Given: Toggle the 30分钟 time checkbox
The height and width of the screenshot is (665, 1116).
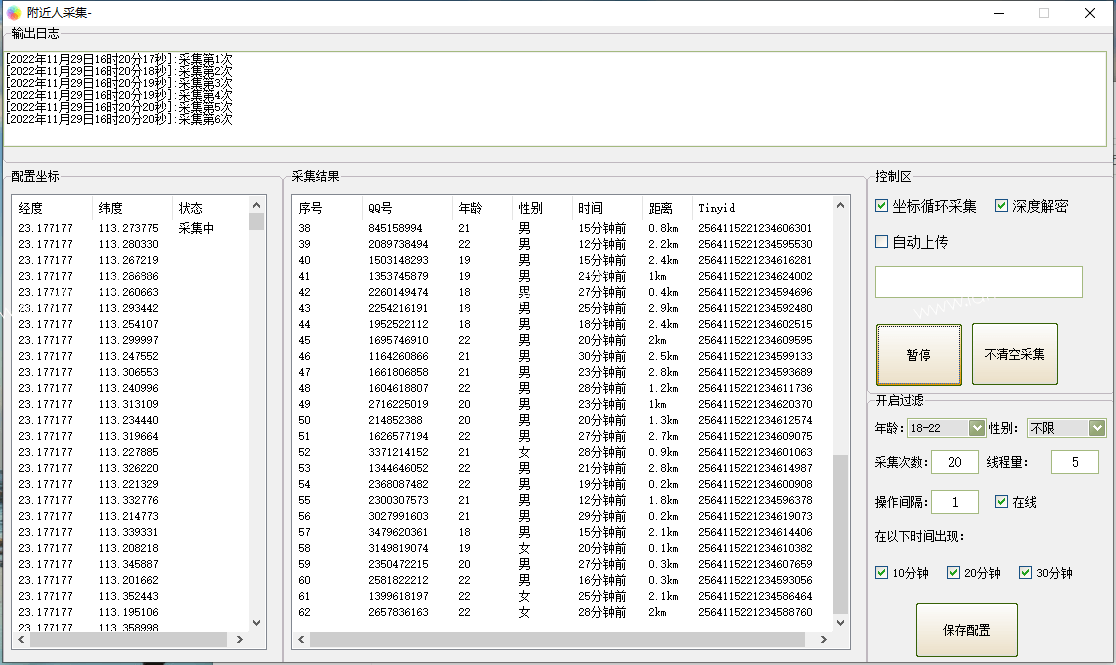Looking at the screenshot, I should tap(1025, 572).
